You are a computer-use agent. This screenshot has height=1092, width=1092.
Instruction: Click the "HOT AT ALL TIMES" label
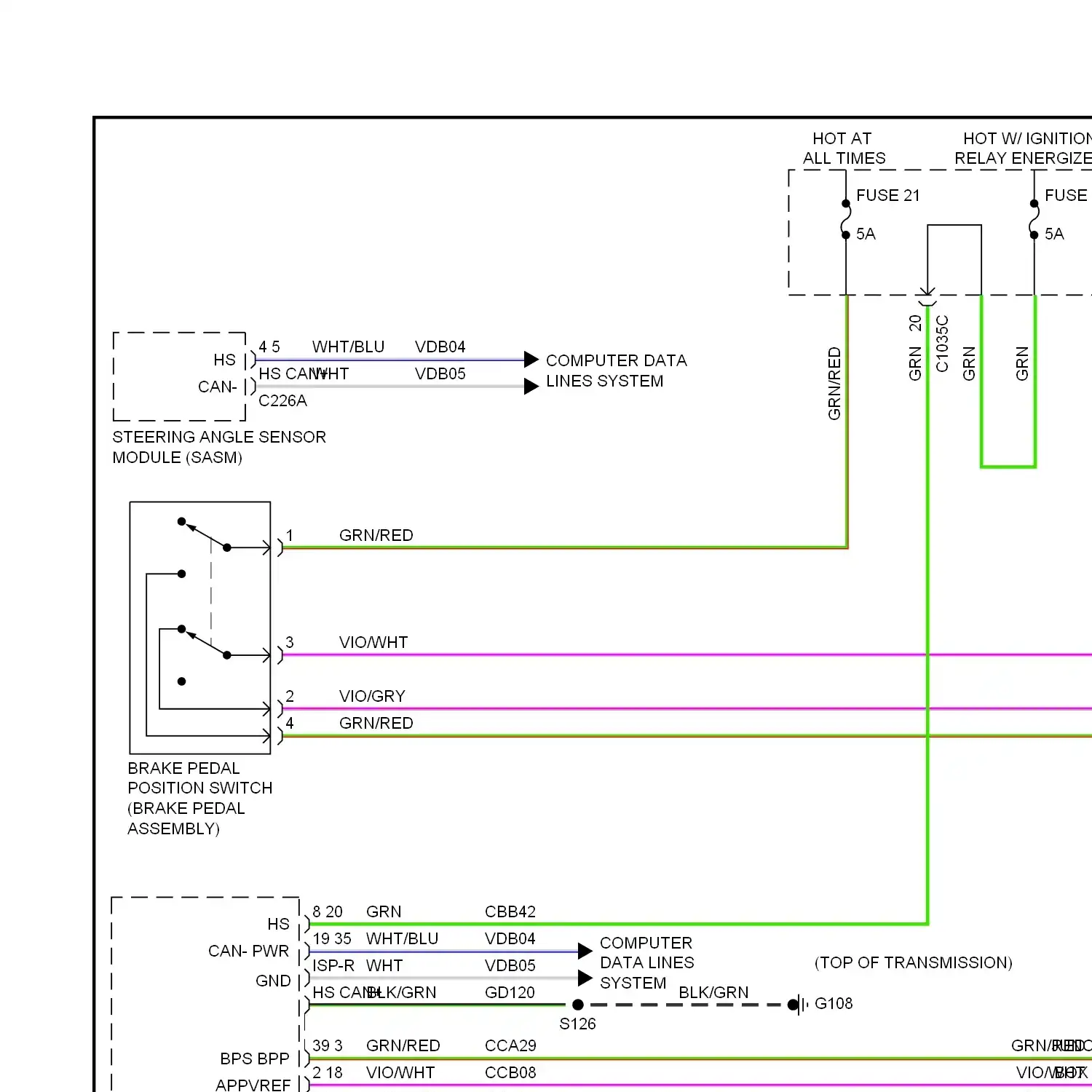(844, 149)
